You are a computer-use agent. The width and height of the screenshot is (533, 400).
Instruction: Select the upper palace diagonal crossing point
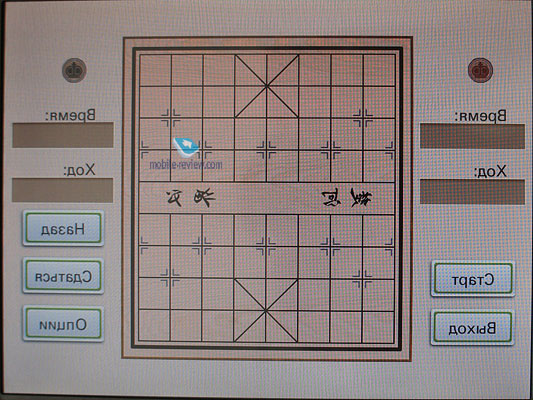[x=267, y=86]
